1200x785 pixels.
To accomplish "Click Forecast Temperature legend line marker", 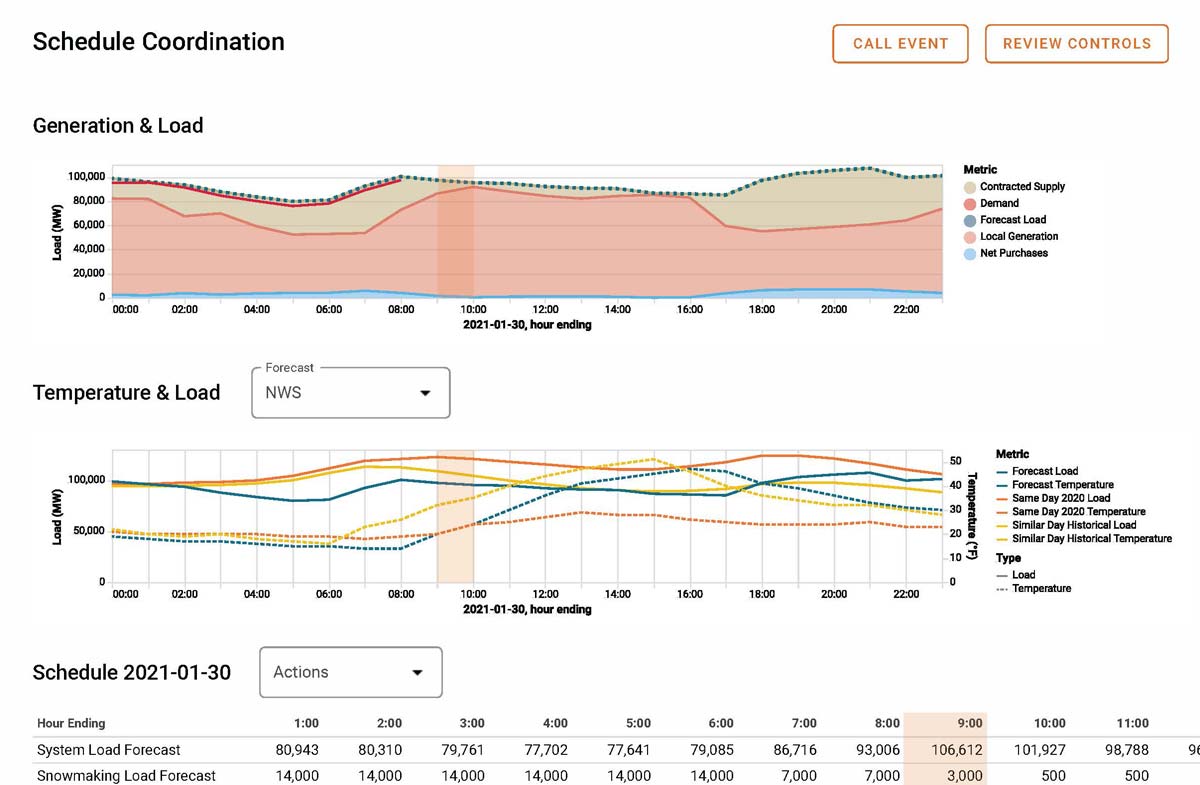I will click(x=1003, y=485).
